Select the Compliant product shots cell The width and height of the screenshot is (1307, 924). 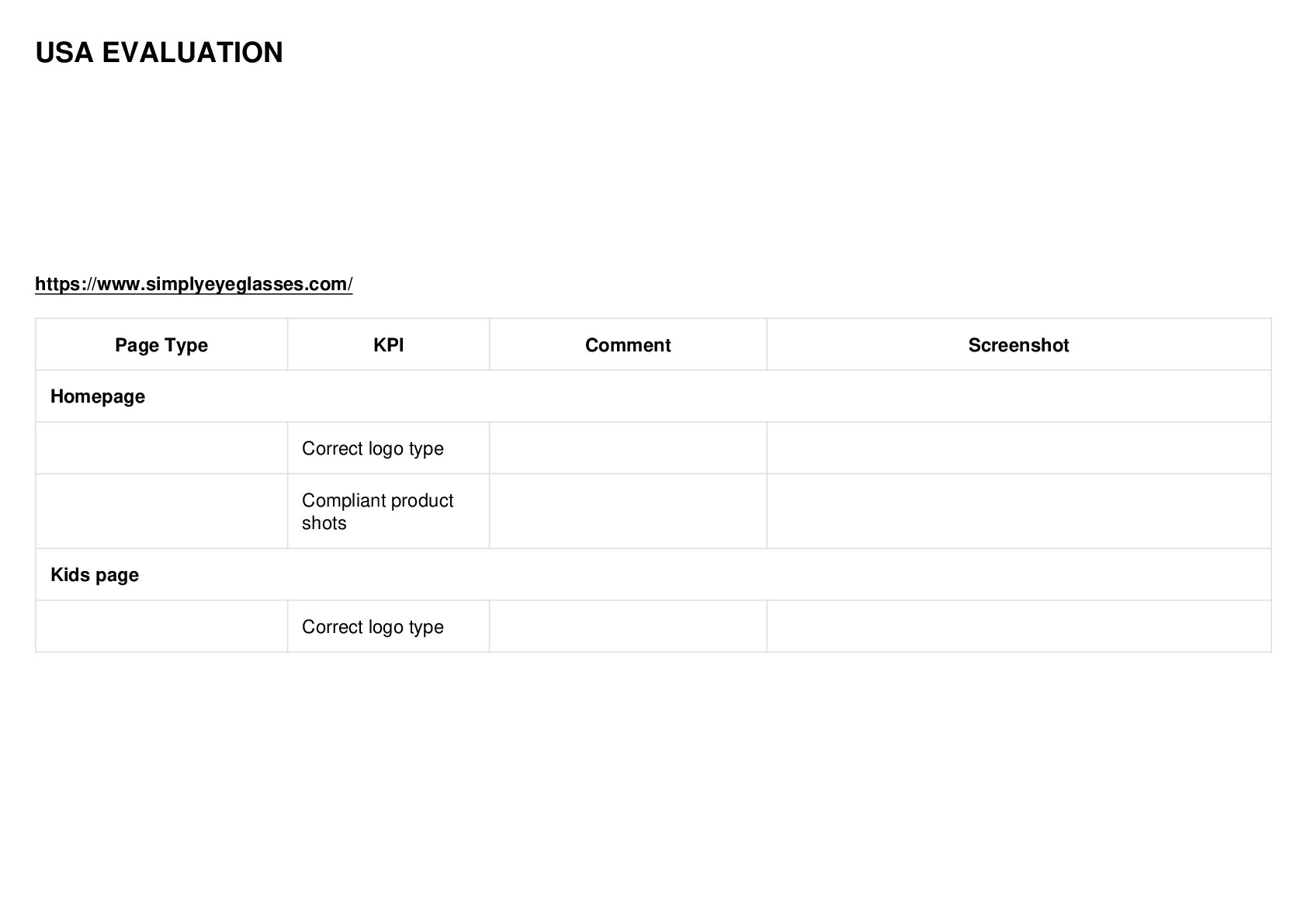(388, 511)
